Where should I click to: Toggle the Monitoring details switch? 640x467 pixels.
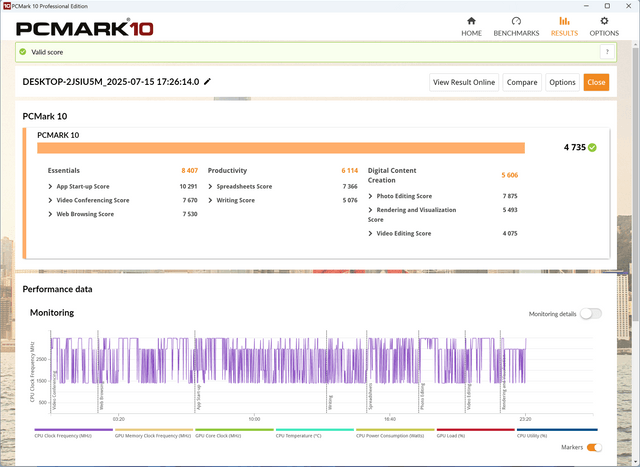coord(591,314)
